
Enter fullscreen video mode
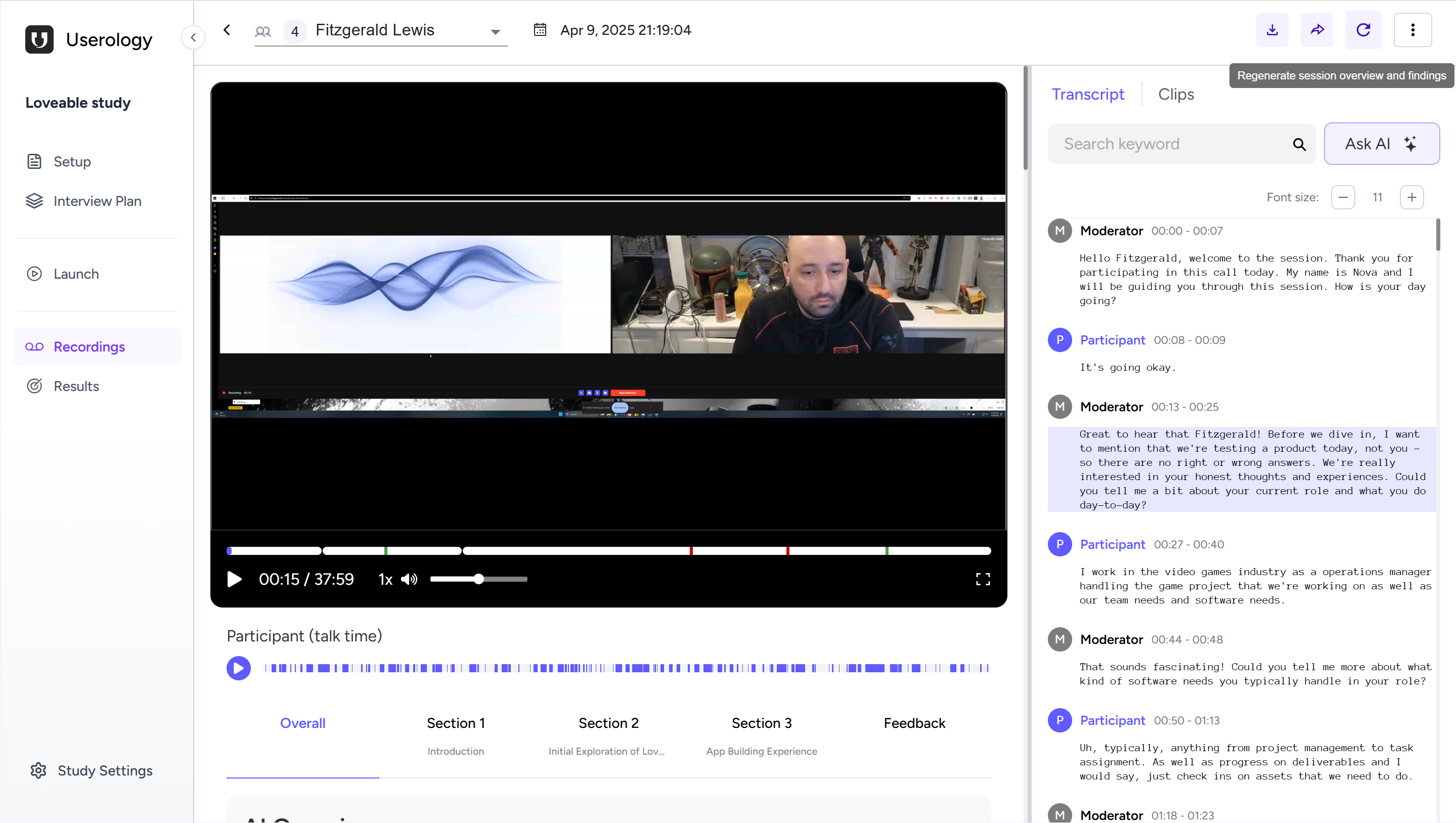(983, 579)
